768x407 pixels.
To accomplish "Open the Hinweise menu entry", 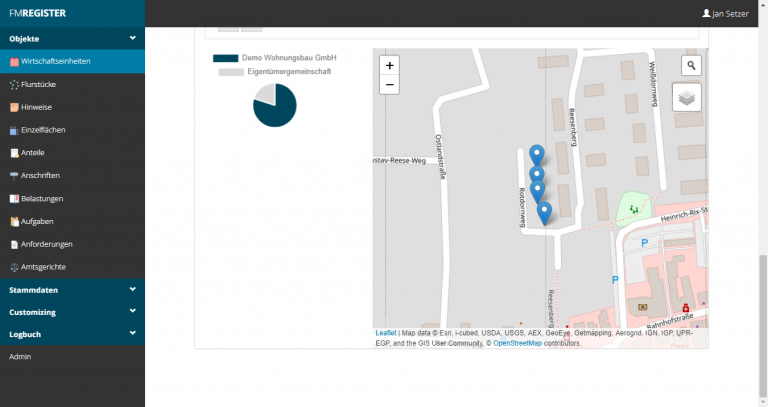I will pos(72,107).
